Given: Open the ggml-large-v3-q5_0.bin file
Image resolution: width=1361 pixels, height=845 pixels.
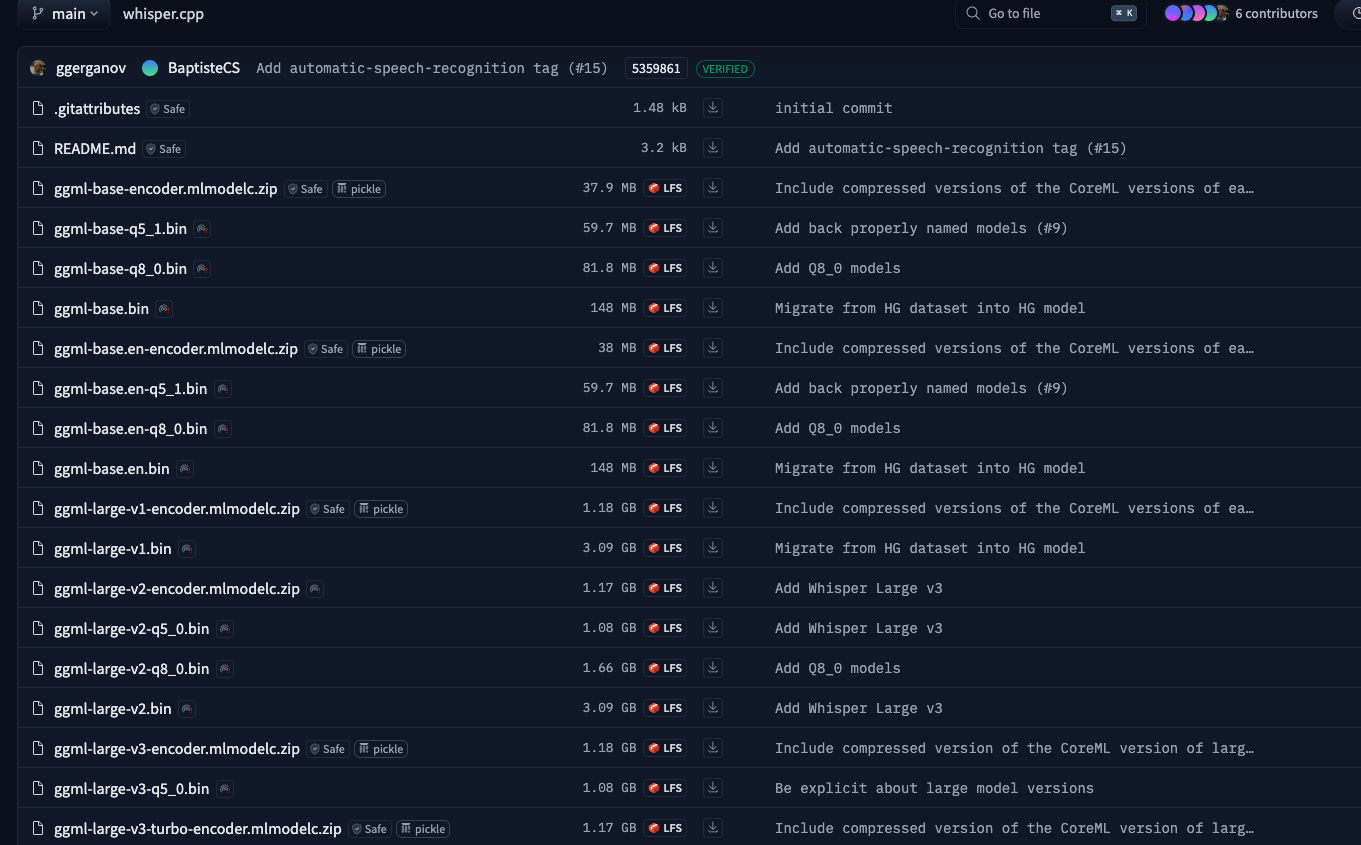Looking at the screenshot, I should (131, 788).
